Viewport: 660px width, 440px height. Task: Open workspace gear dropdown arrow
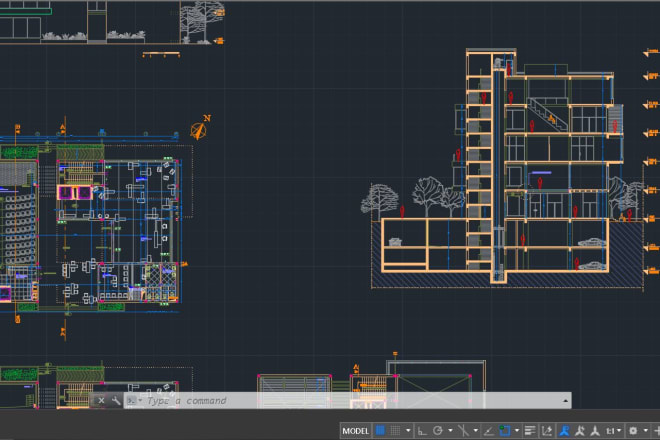(x=645, y=431)
